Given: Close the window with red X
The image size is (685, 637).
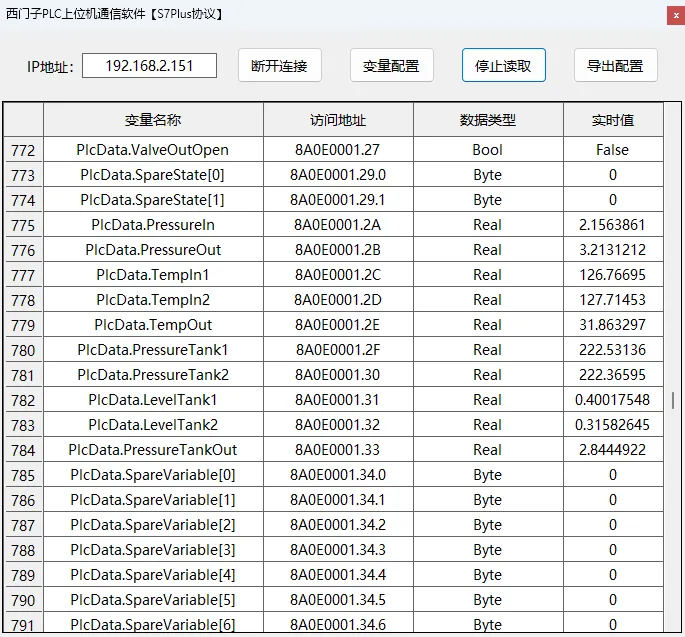Looking at the screenshot, I should [x=676, y=16].
